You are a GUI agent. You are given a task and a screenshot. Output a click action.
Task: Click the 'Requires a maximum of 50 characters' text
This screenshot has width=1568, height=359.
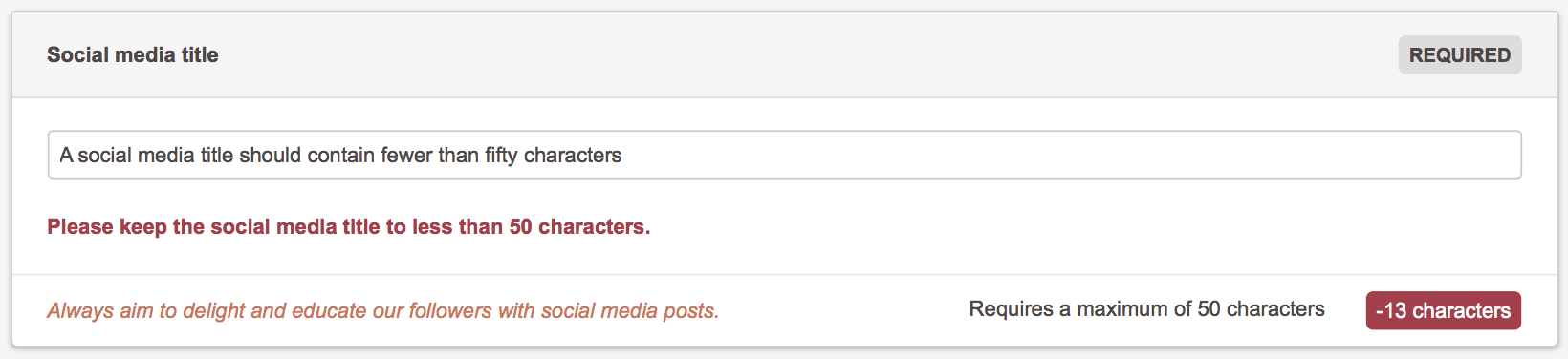pyautogui.click(x=1146, y=309)
